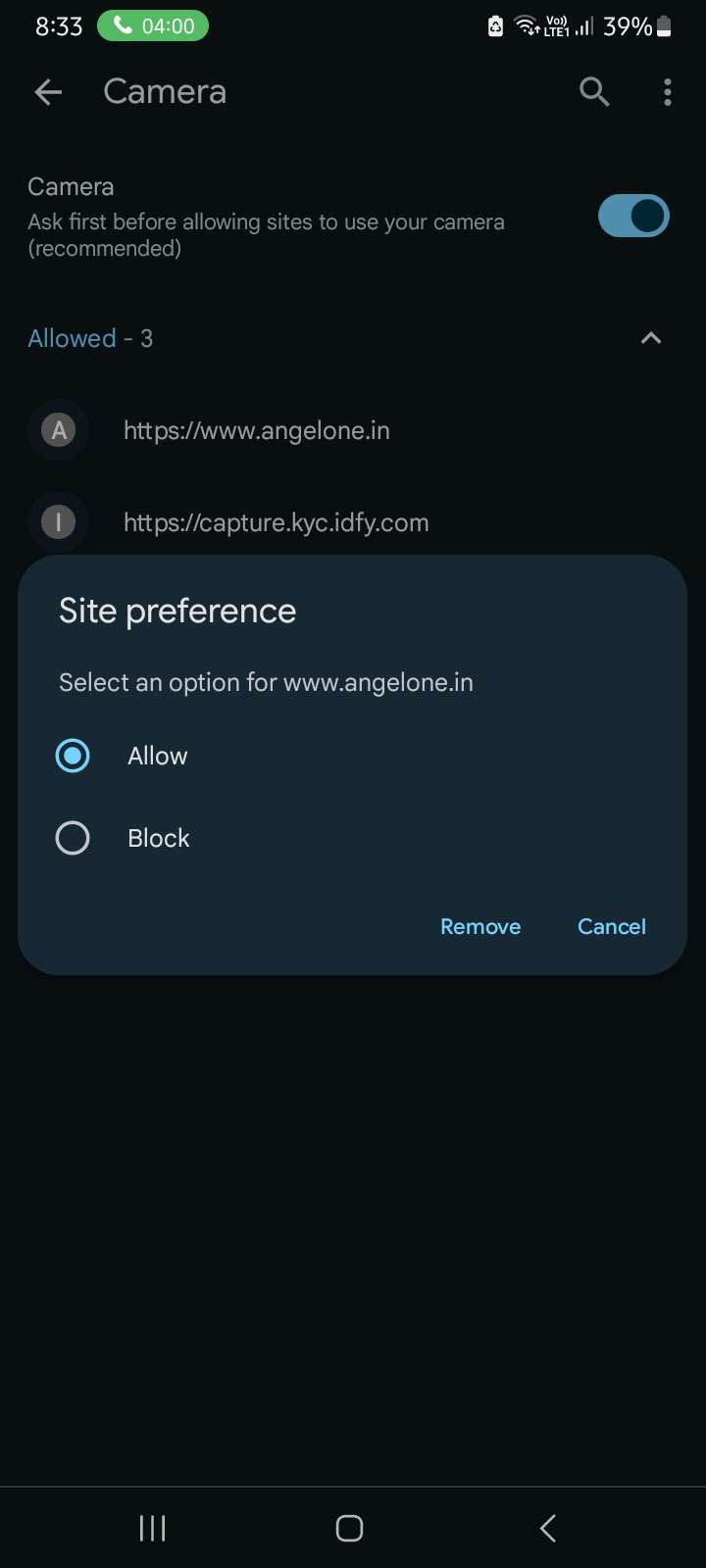Toggle the Camera permission switch
706x1568 pixels.
click(x=633, y=217)
